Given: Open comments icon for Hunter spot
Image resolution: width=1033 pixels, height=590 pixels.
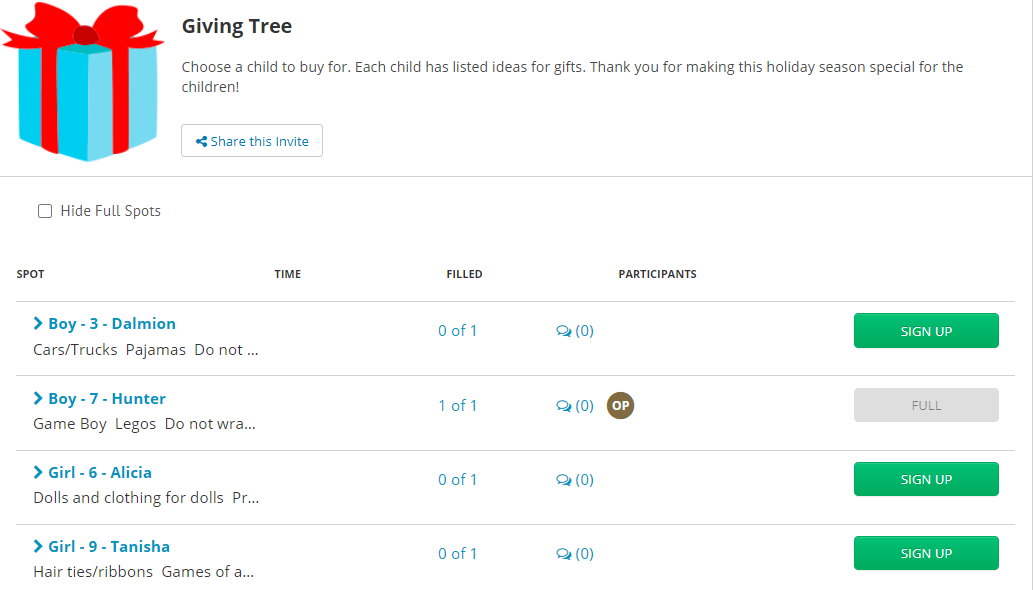Looking at the screenshot, I should pyautogui.click(x=564, y=406).
